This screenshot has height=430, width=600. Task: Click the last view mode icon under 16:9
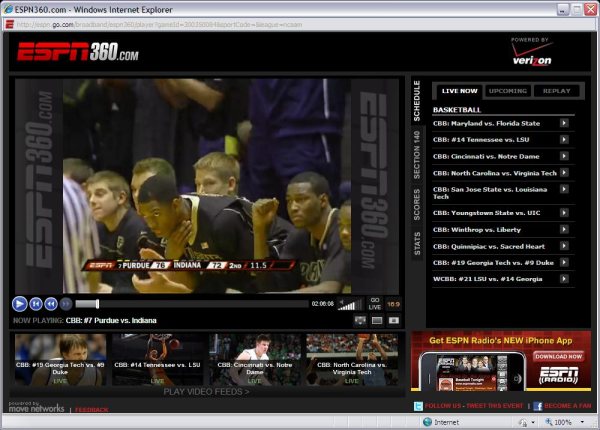[x=394, y=321]
